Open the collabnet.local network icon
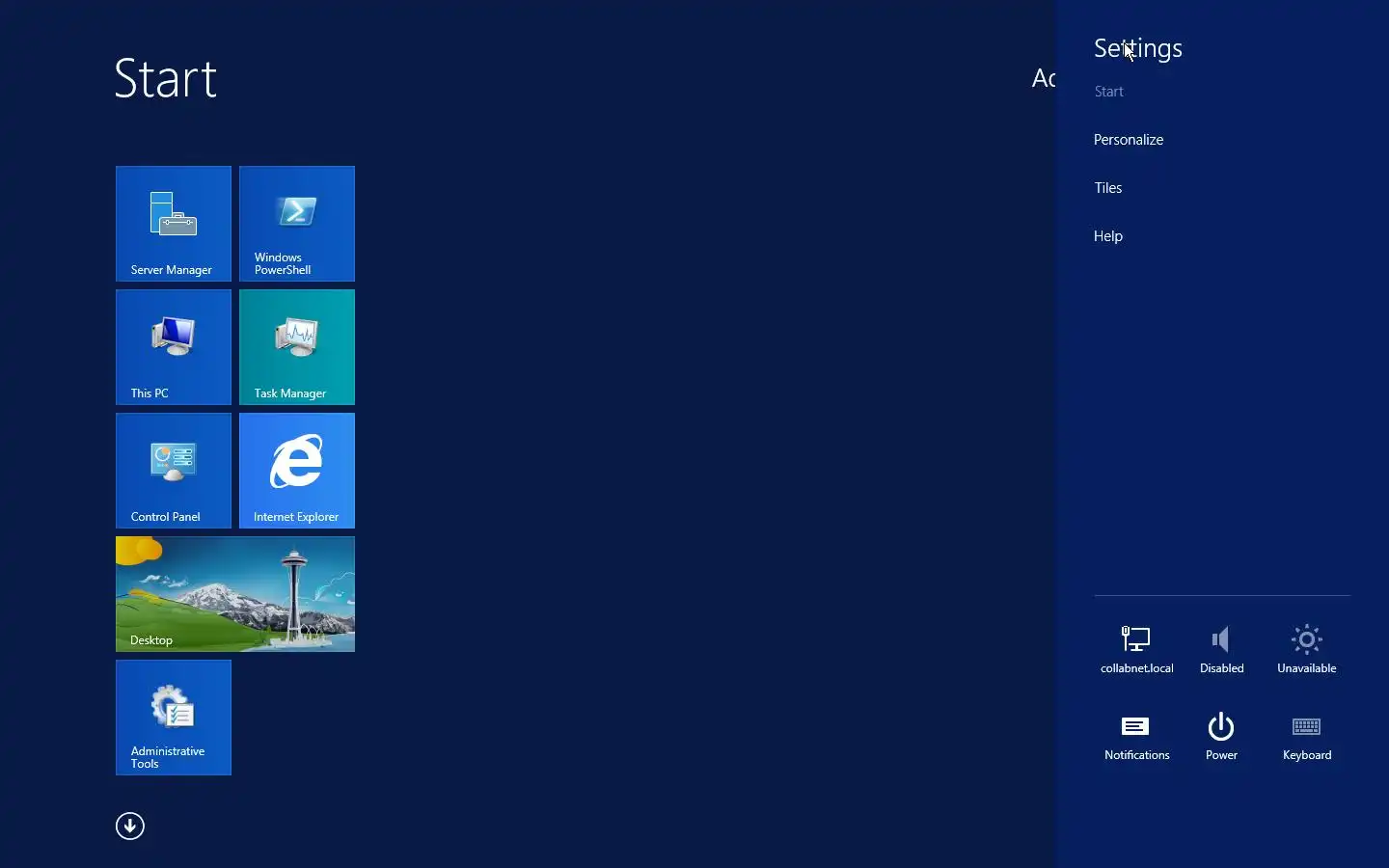The width and height of the screenshot is (1389, 868). tap(1136, 649)
